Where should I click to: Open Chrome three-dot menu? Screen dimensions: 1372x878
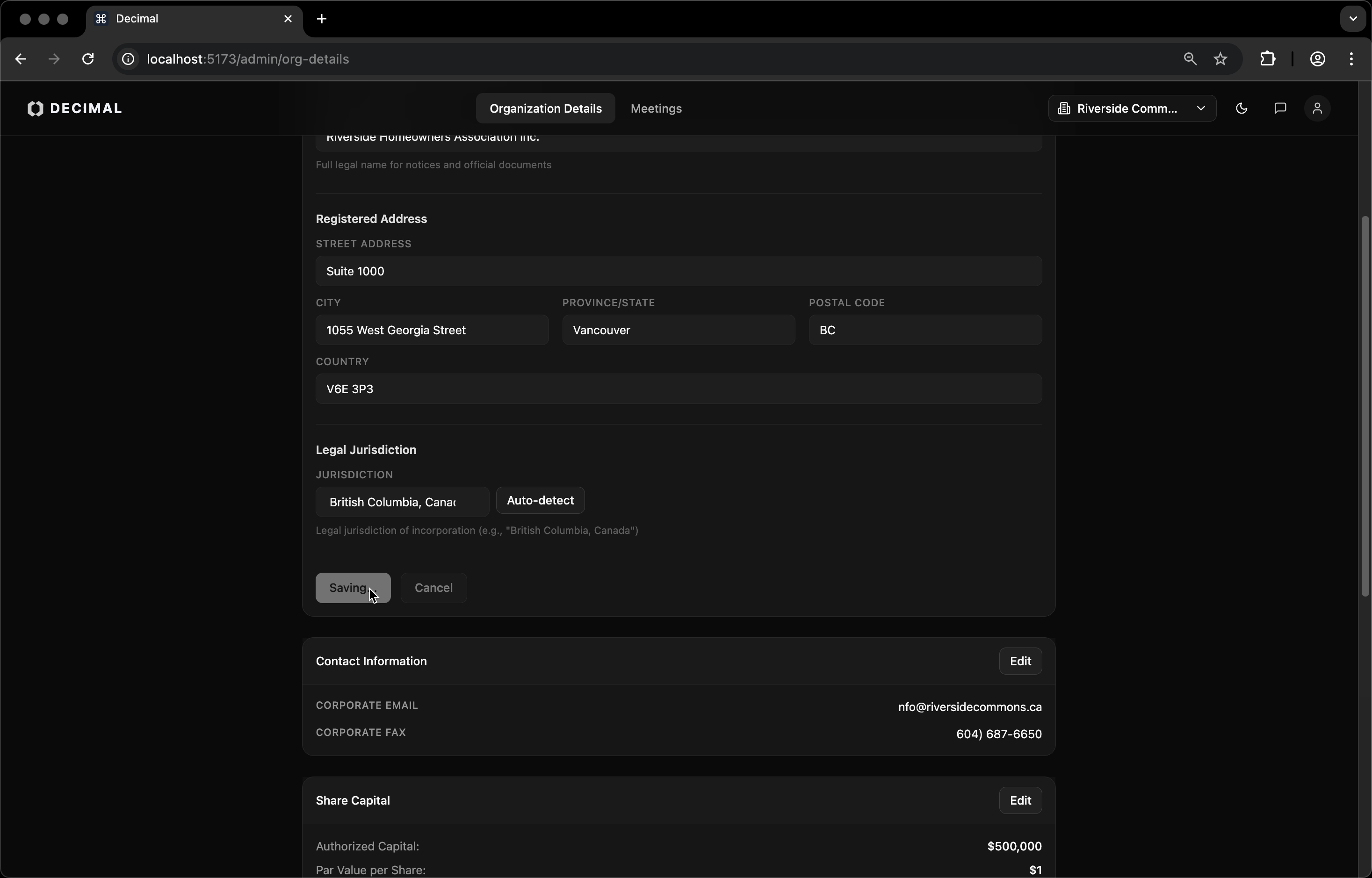pos(1351,59)
